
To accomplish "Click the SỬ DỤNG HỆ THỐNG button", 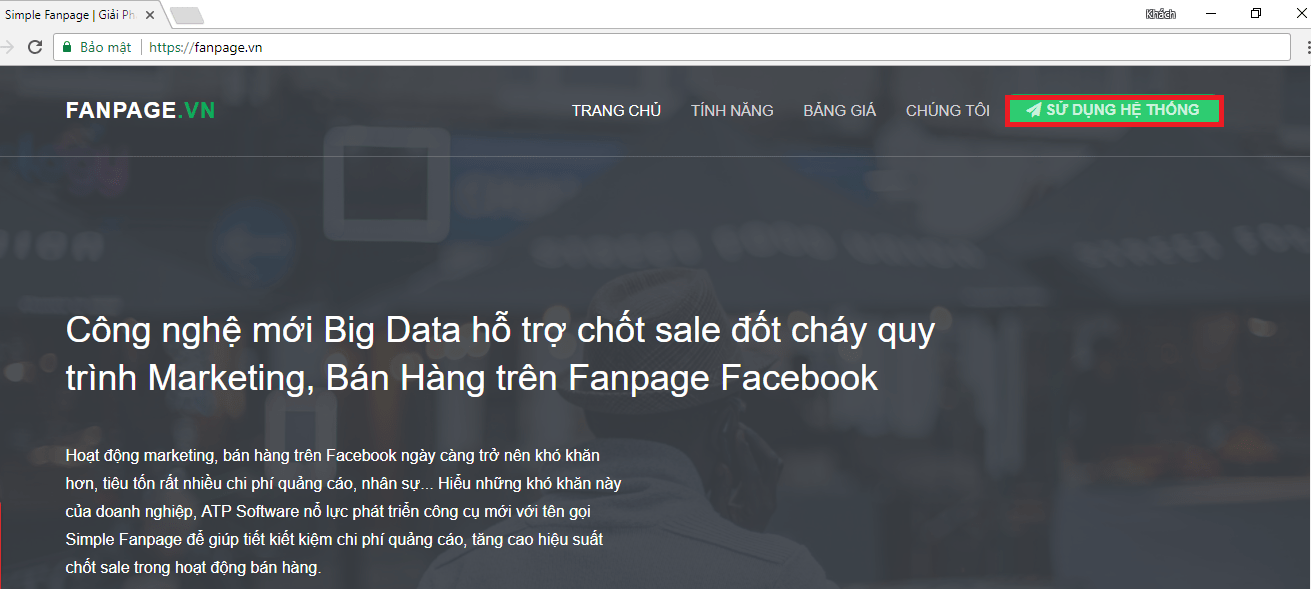I will (x=1114, y=110).
